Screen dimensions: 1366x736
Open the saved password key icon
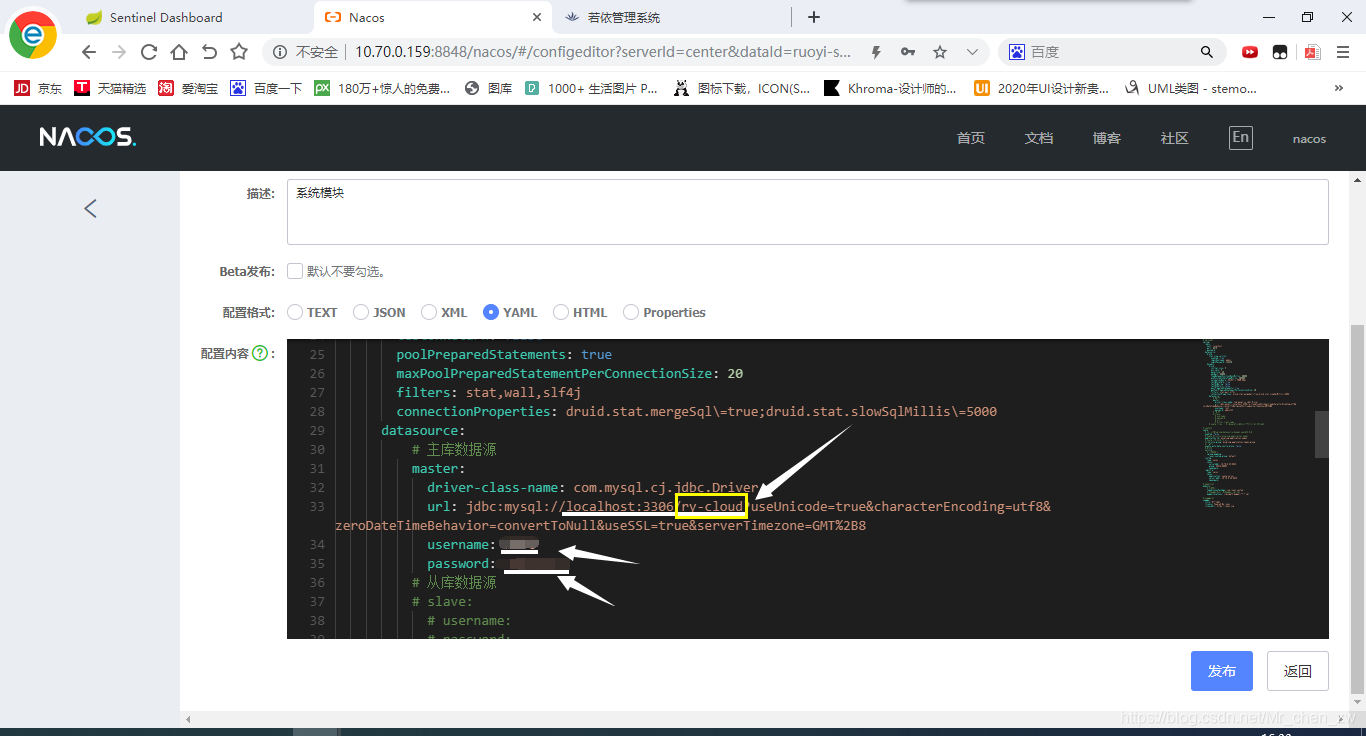point(908,52)
